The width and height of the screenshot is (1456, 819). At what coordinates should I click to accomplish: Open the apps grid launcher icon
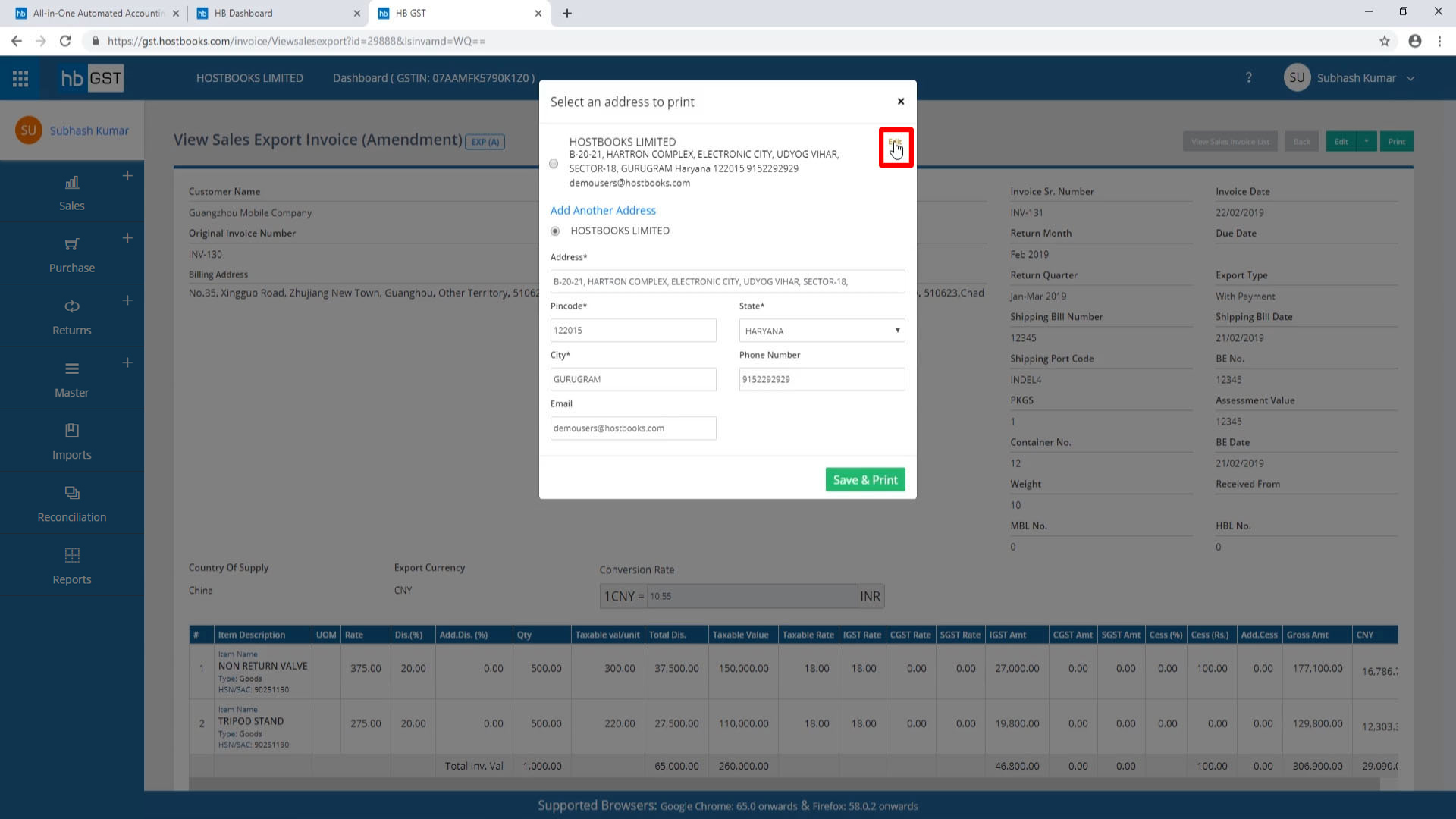click(20, 78)
